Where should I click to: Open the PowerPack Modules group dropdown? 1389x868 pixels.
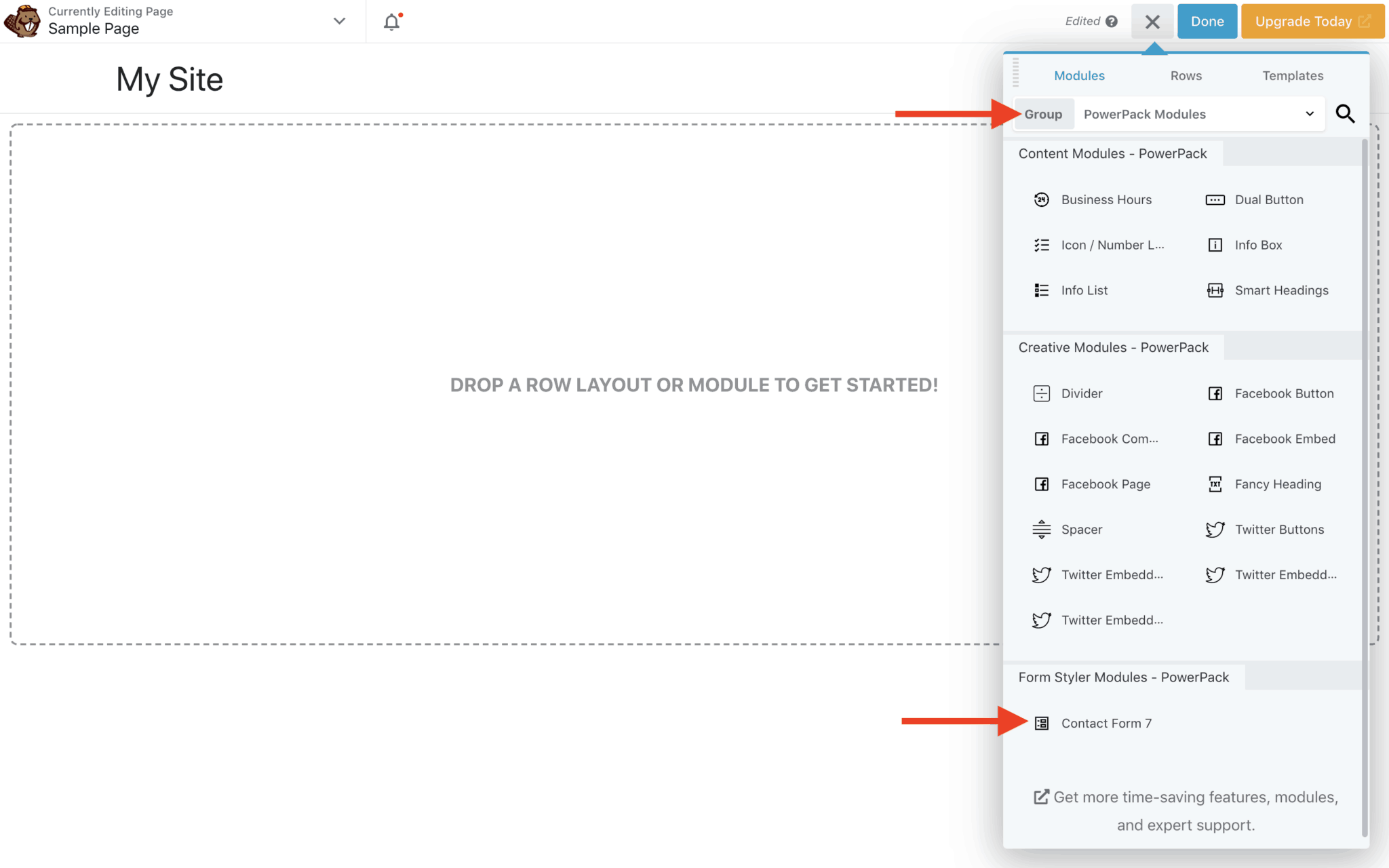1198,114
